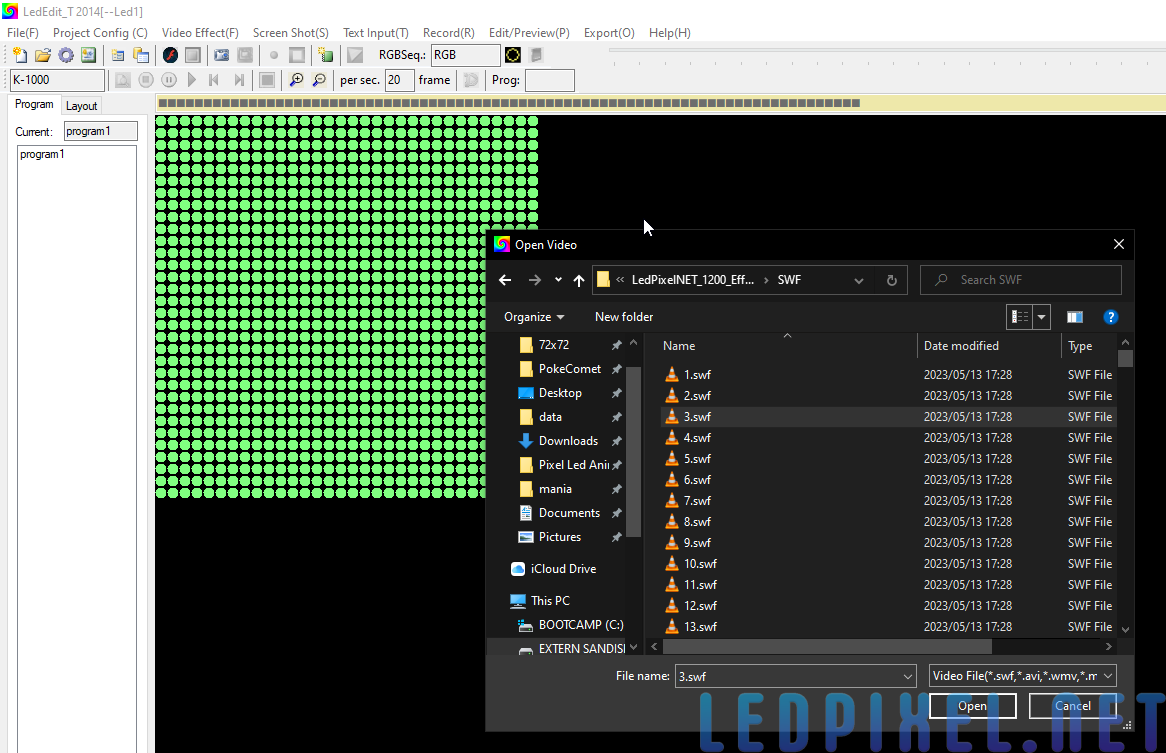Viewport: 1166px width, 753px height.
Task: Select the file 13.swf
Action: pos(888,627)
